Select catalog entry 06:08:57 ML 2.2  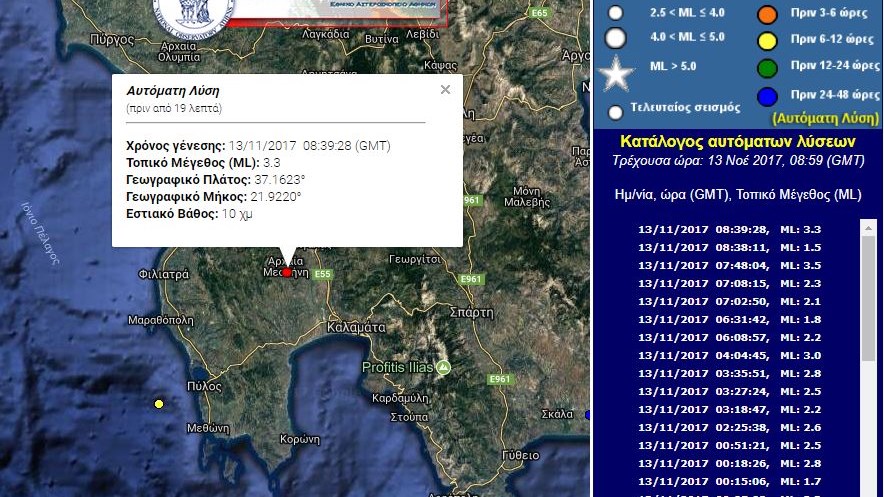coord(729,338)
